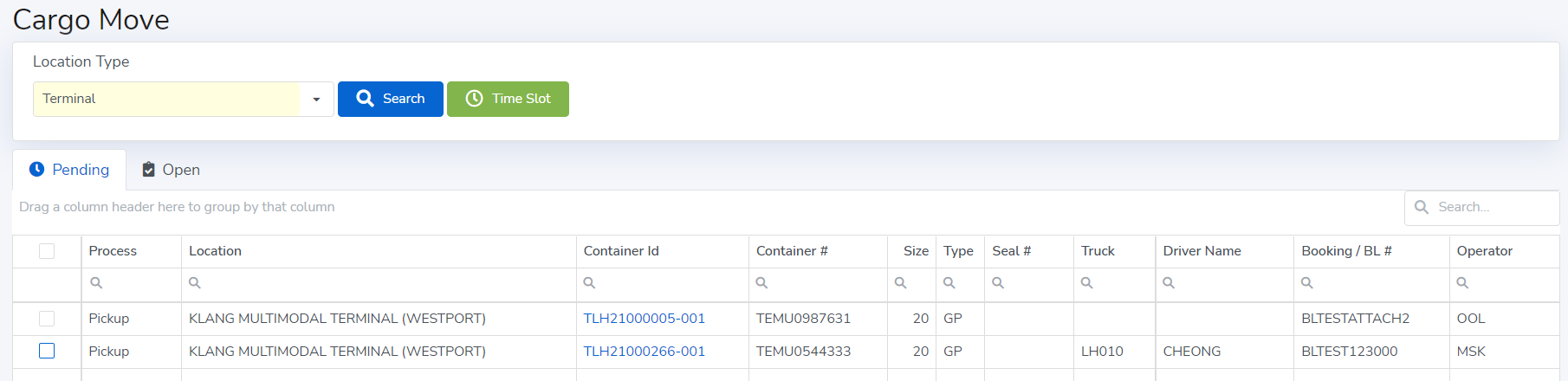Screen dimensions: 1568x381
Task: Switch to the Open tab
Action: (172, 170)
